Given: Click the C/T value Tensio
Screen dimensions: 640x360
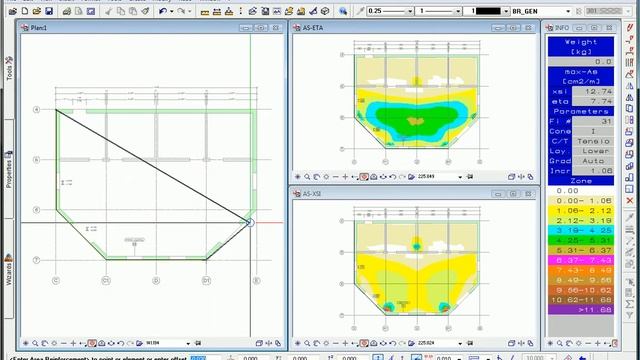Looking at the screenshot, I should 593,141.
